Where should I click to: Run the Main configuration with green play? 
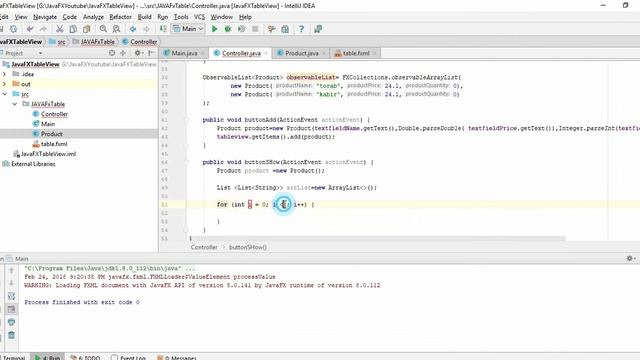pos(214,29)
